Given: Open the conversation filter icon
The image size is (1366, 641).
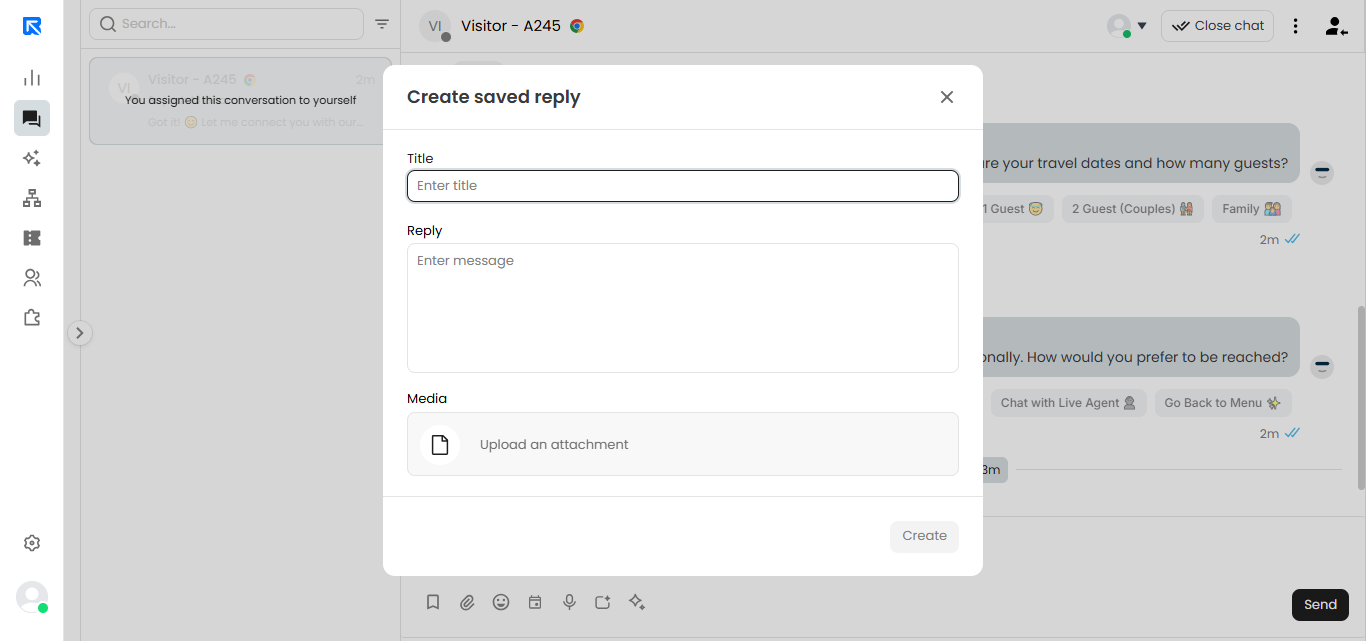Looking at the screenshot, I should 382,24.
